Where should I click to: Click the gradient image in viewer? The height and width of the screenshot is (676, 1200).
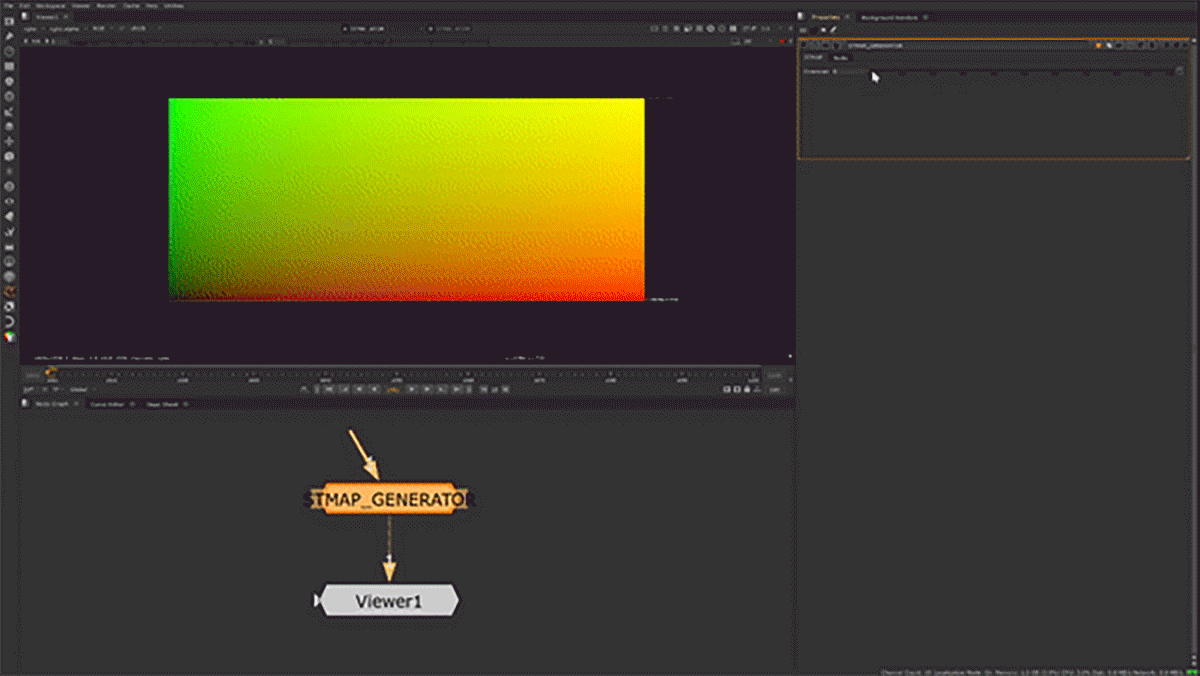point(407,199)
